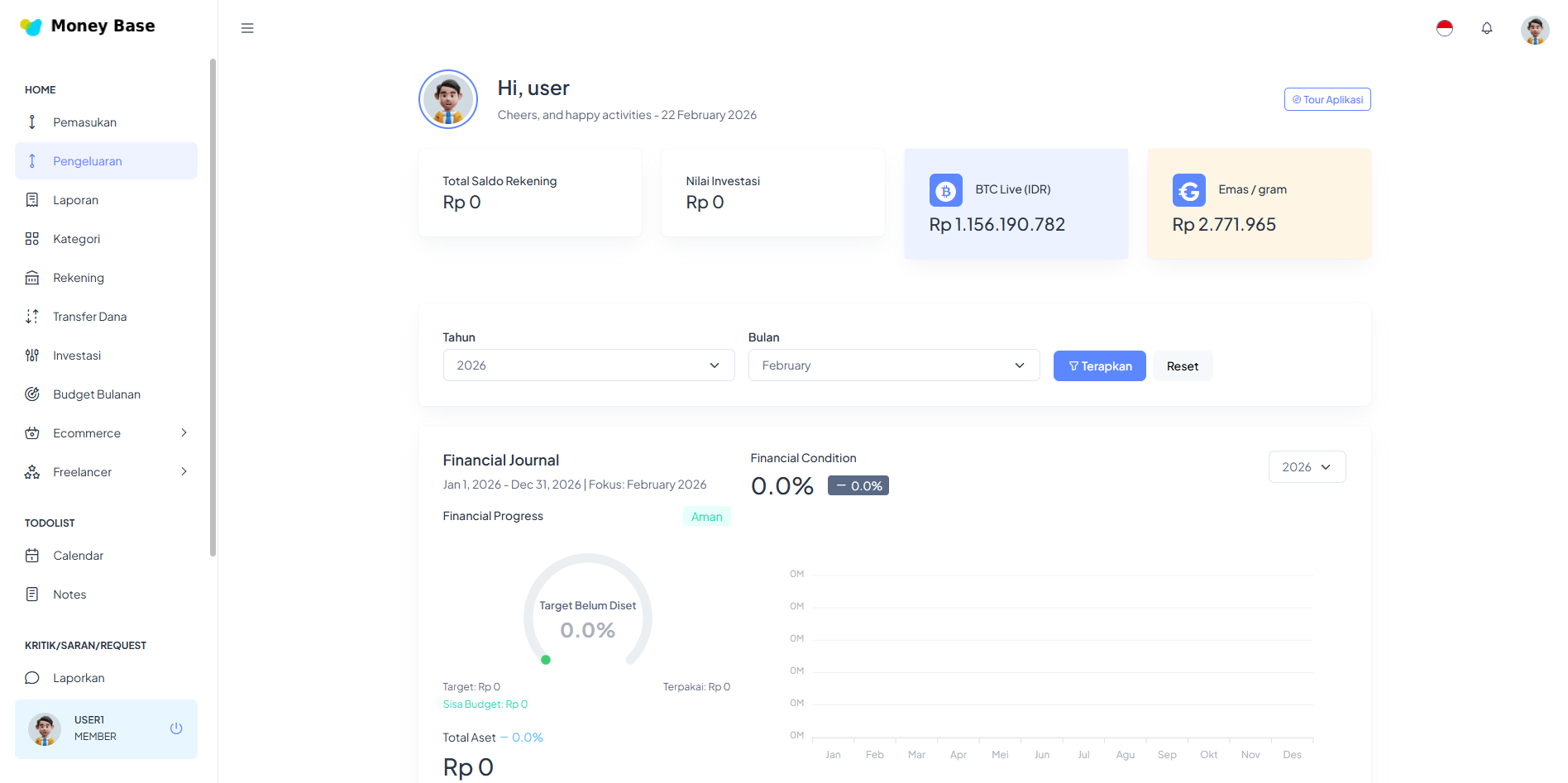
Task: Click the Terapkan filter button
Action: click(x=1099, y=365)
